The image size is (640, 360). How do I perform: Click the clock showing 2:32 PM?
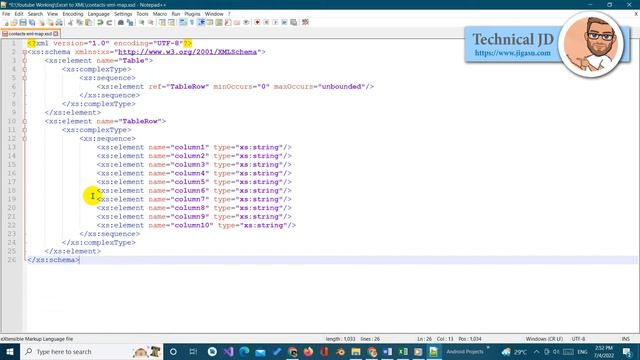tap(603, 351)
